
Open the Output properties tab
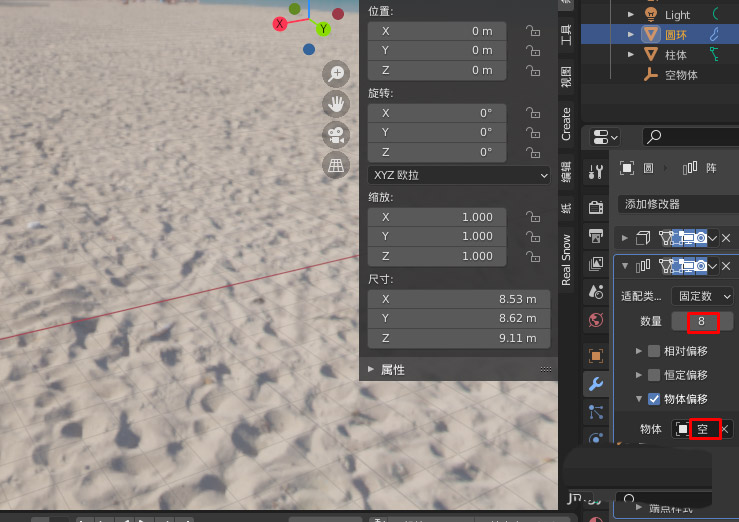click(x=596, y=236)
